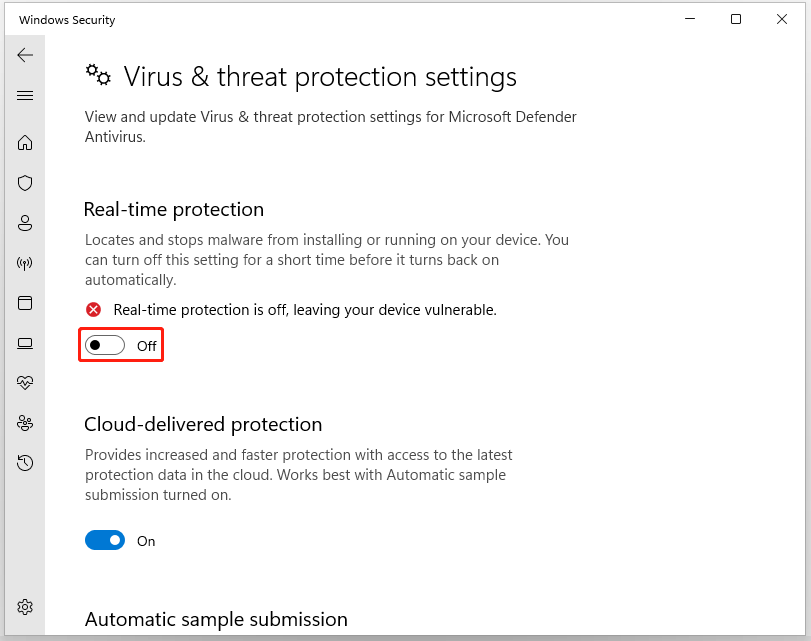
Task: Expand the navigation hamburger menu
Action: pos(25,95)
